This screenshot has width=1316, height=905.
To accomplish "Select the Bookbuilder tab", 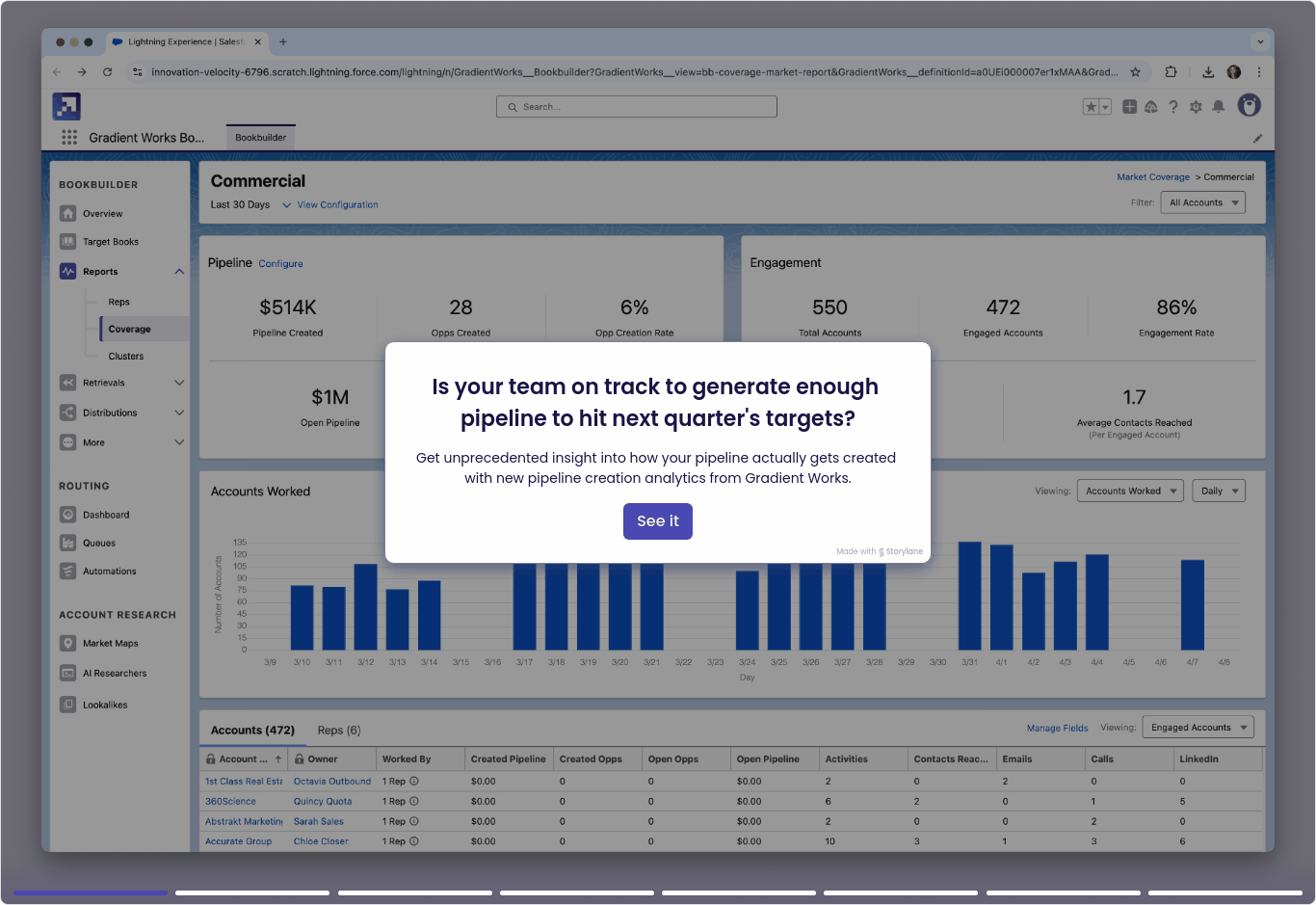I will [261, 138].
